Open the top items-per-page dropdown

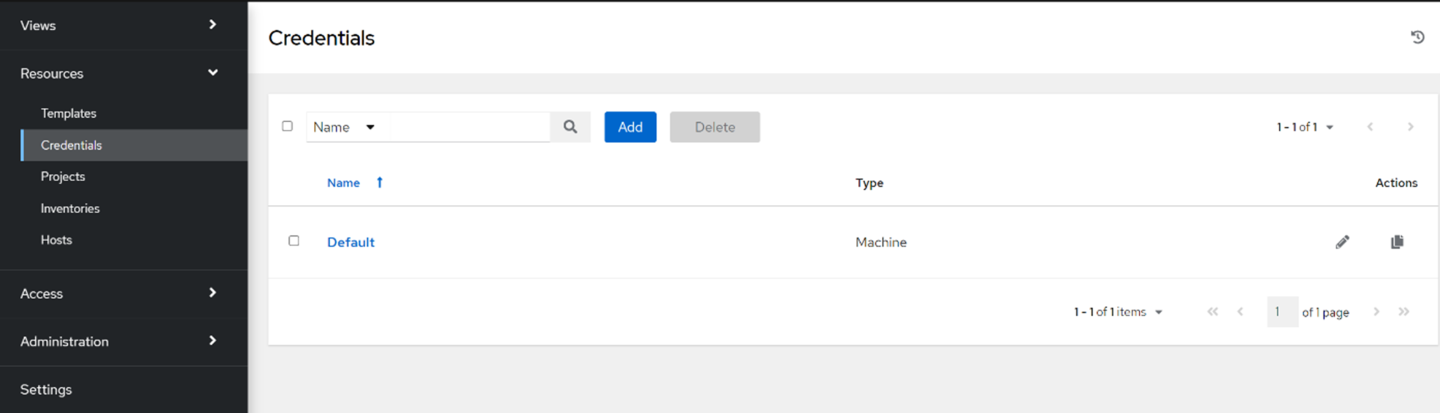(x=1305, y=127)
